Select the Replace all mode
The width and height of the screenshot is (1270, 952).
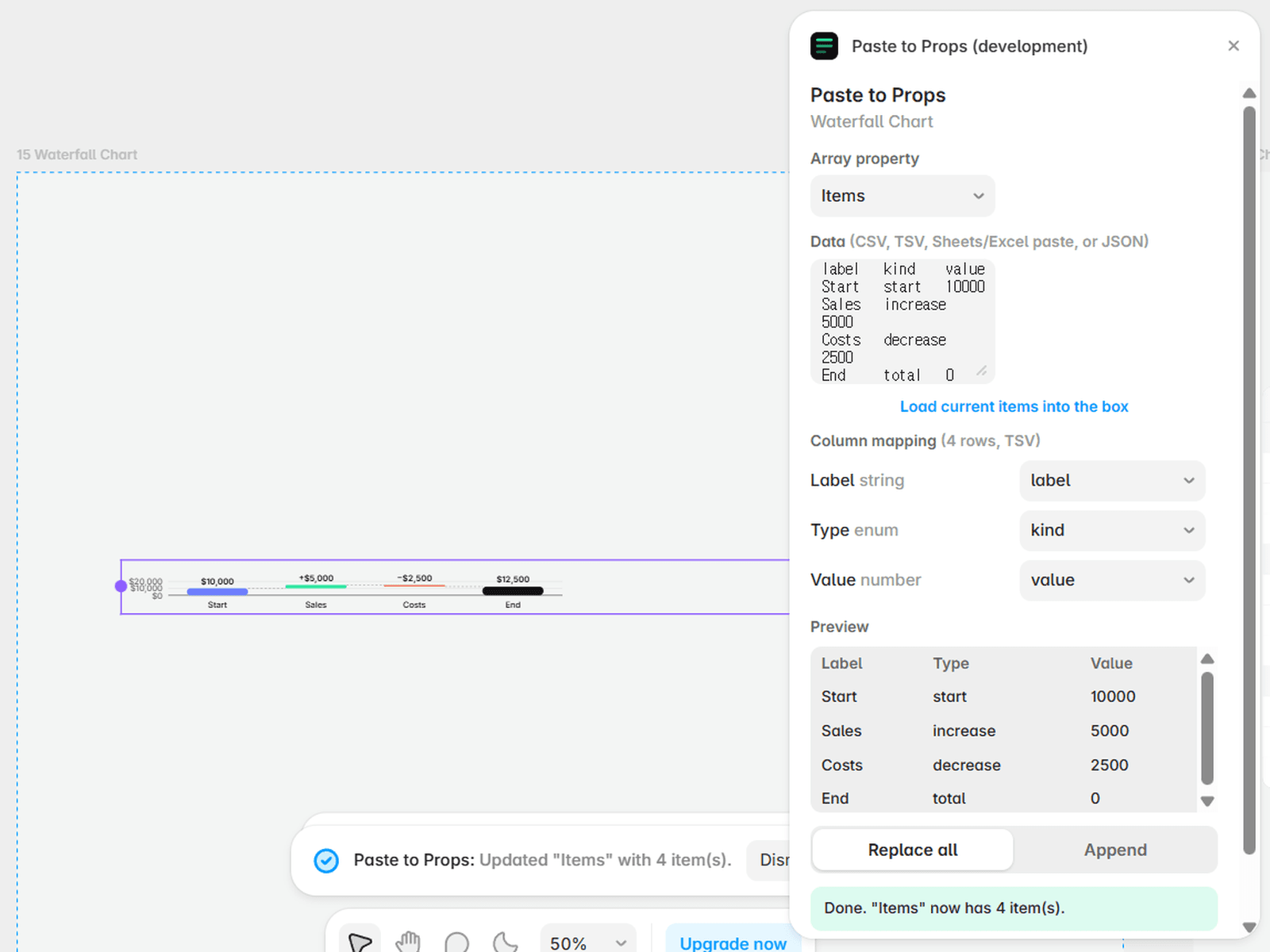click(x=913, y=850)
